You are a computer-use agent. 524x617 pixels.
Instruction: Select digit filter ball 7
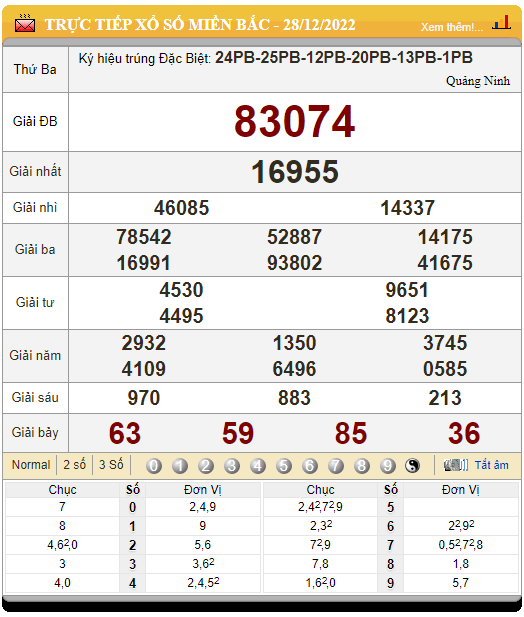[x=336, y=466]
